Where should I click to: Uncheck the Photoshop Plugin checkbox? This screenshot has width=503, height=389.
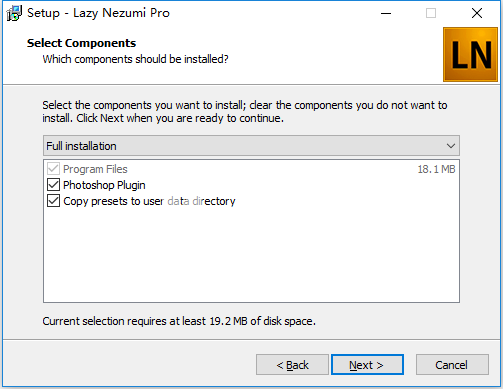click(53, 185)
